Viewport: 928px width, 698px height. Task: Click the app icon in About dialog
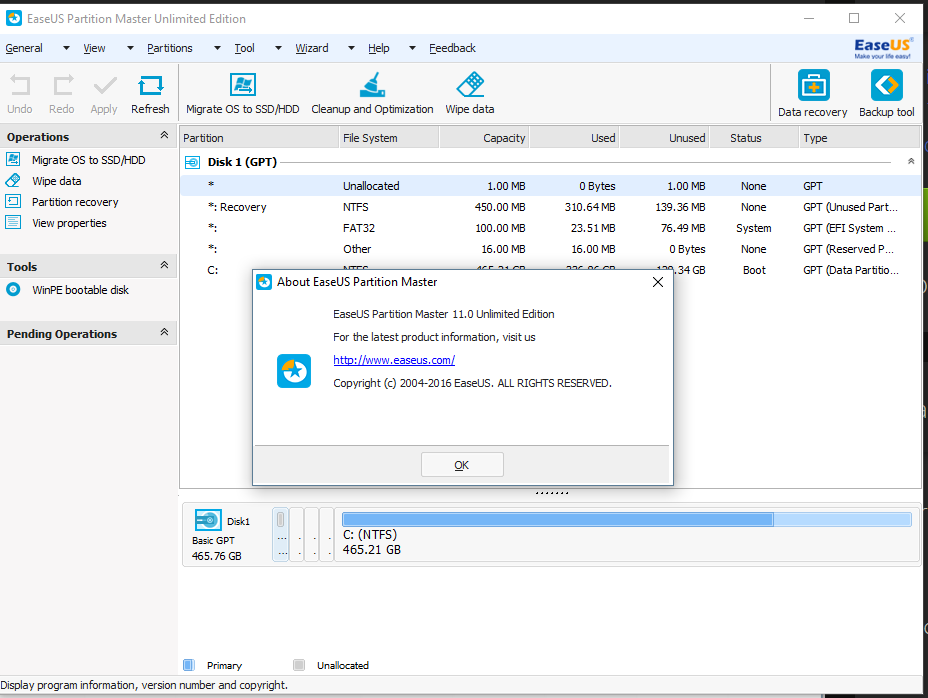click(x=294, y=371)
